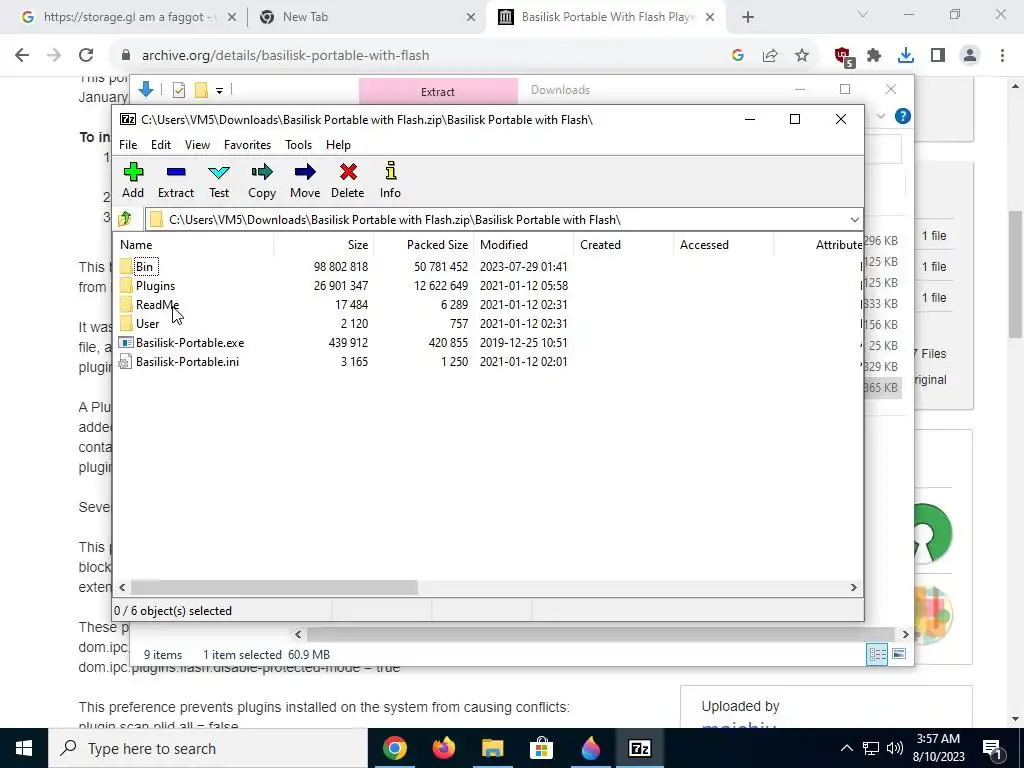Open the Edit menu
Screen dimensions: 1024x768
point(161,145)
